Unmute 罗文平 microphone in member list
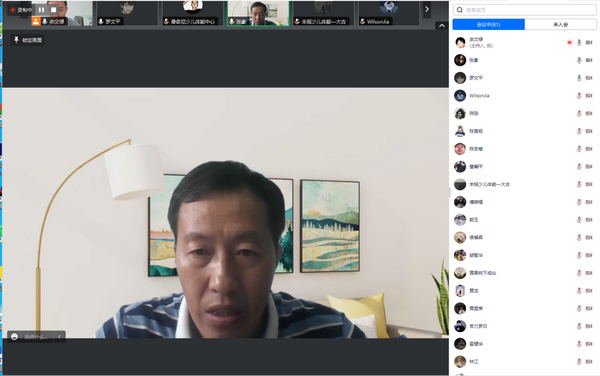600x376 pixels. coord(579,78)
